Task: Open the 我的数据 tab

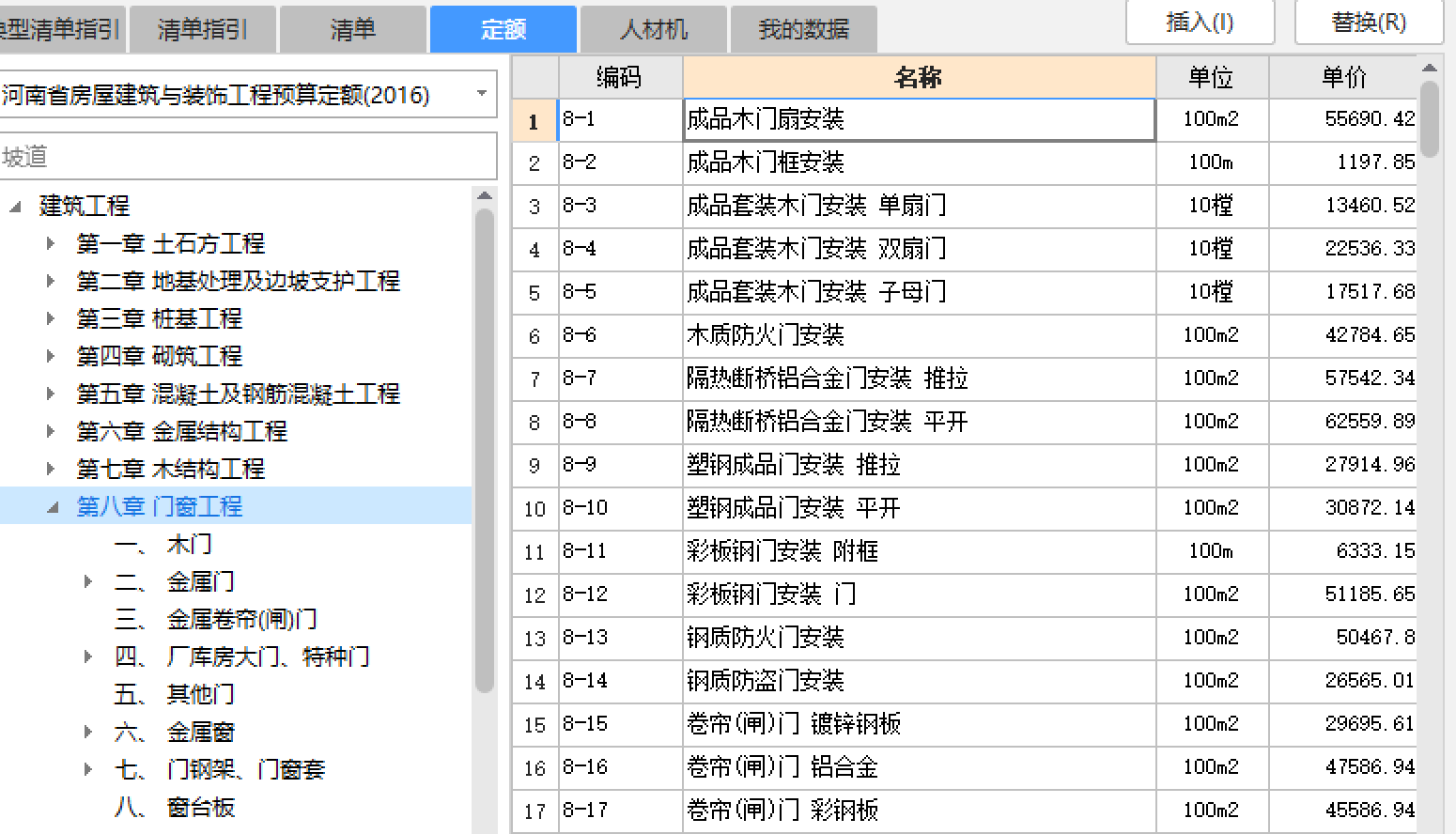Action: (x=803, y=28)
